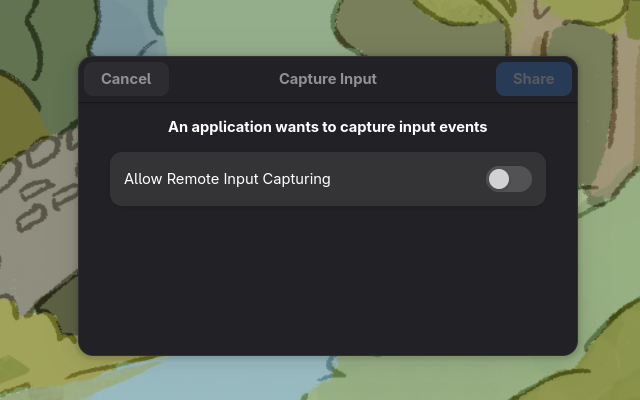Click the Allow Remote Input Capturing row background
The height and width of the screenshot is (400, 640).
(410, 179)
